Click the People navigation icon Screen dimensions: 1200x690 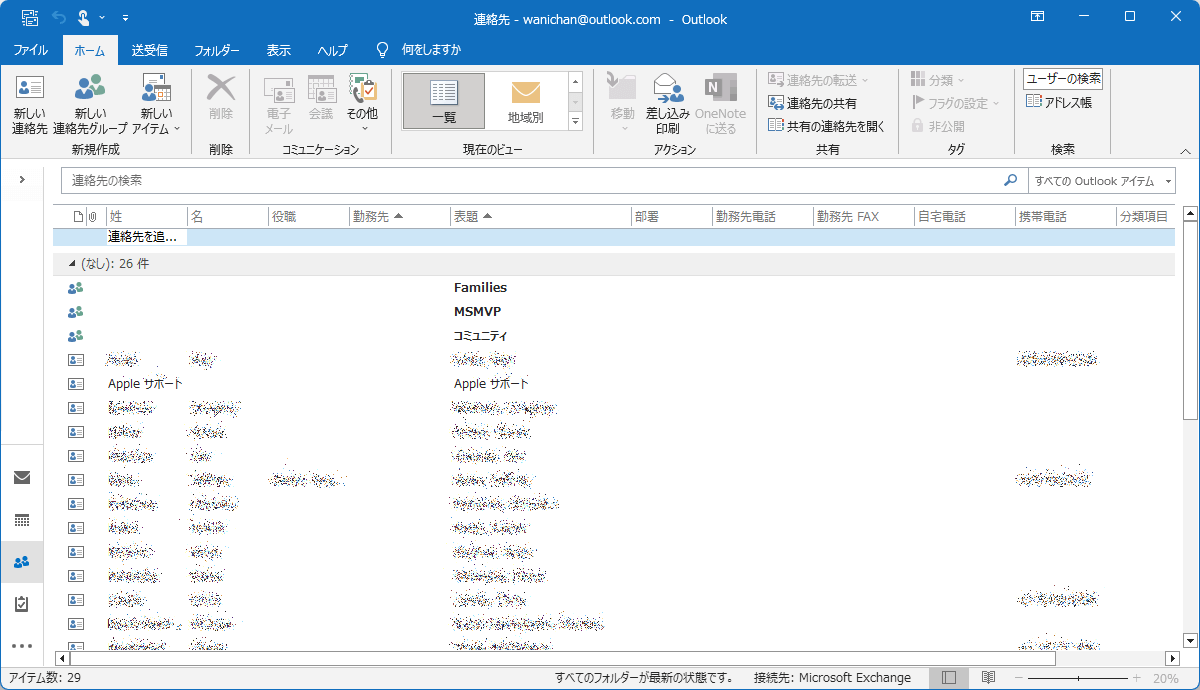coord(22,562)
